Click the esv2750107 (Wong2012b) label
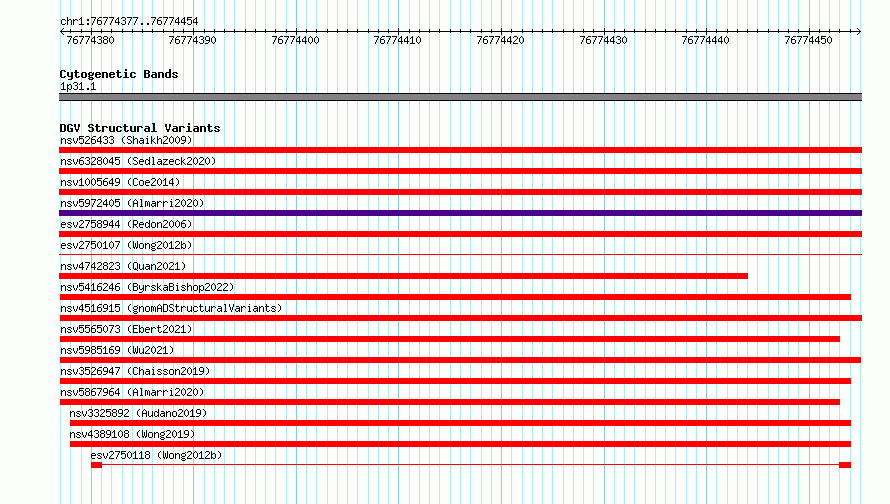Image resolution: width=890 pixels, height=504 pixels. point(126,245)
